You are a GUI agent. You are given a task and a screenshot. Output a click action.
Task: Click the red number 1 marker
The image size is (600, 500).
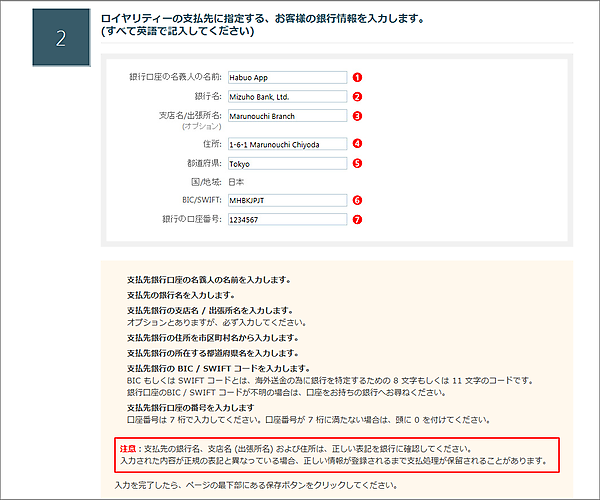click(x=356, y=77)
